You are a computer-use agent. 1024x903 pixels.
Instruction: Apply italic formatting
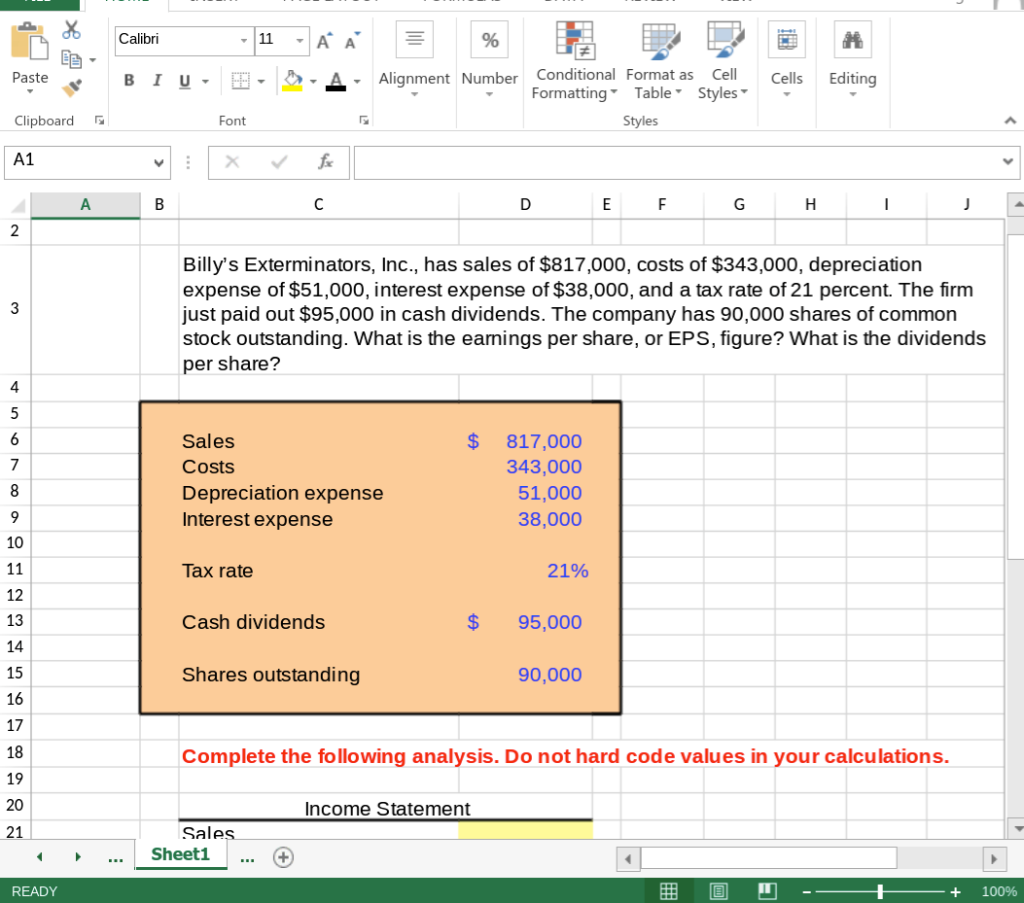click(x=156, y=80)
